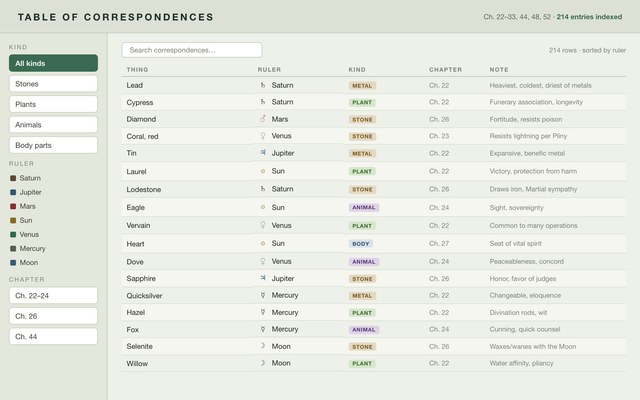Image resolution: width=640 pixels, height=400 pixels.
Task: Click the STONE tag in the Diamond row
Action: (x=362, y=120)
